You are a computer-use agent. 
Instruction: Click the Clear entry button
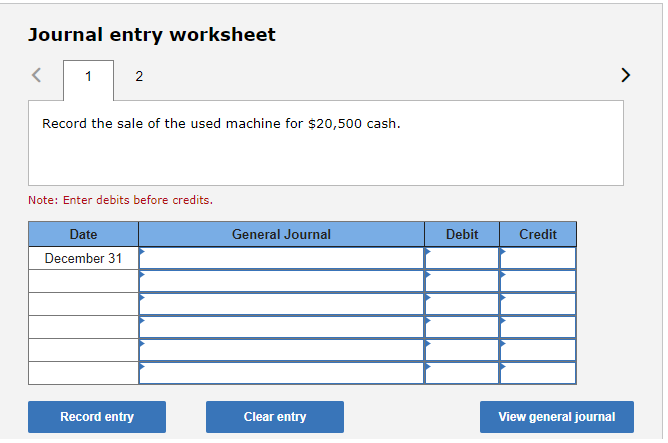275,417
